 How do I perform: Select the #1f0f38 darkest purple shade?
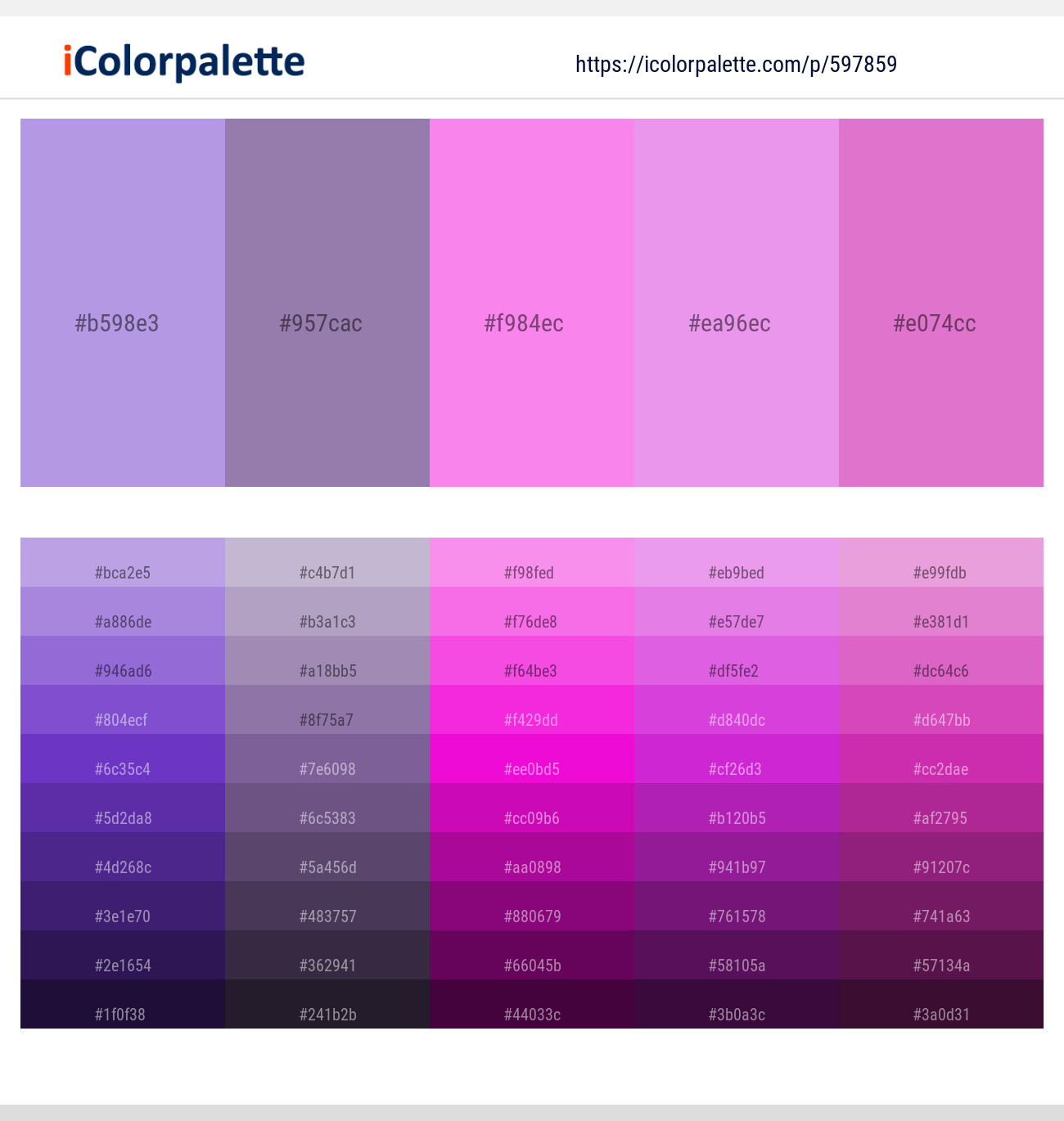(123, 1004)
